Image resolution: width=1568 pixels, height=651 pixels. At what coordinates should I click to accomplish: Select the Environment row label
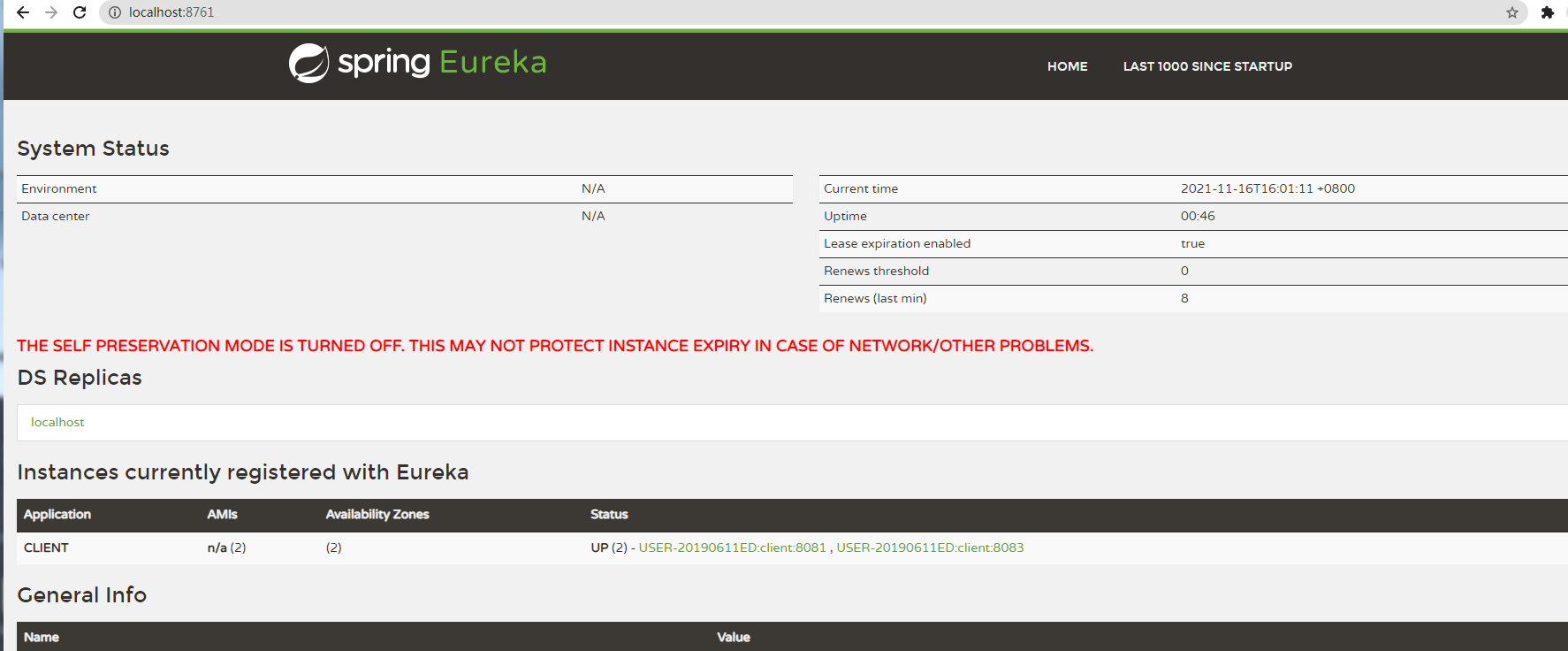[x=59, y=188]
